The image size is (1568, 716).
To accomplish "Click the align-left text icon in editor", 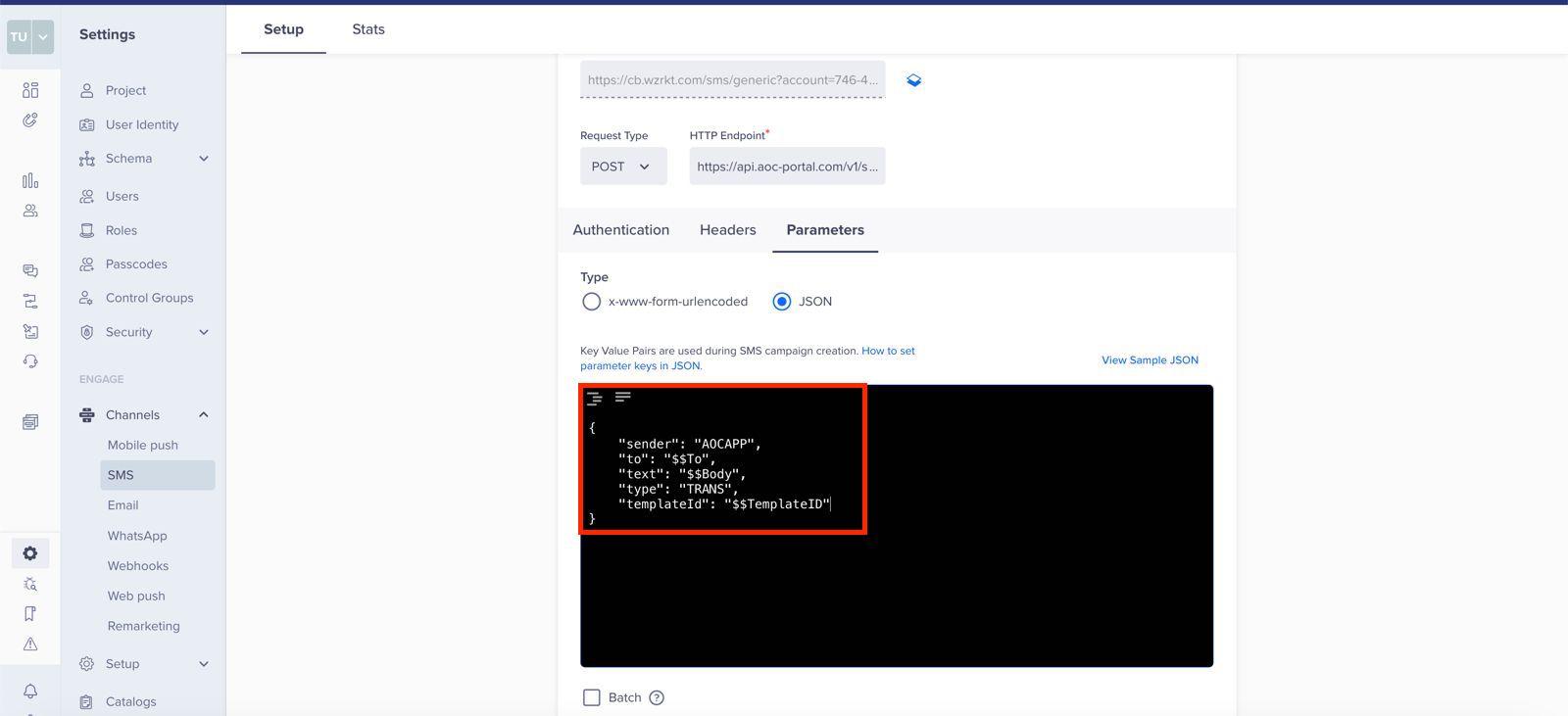I will coord(622,397).
